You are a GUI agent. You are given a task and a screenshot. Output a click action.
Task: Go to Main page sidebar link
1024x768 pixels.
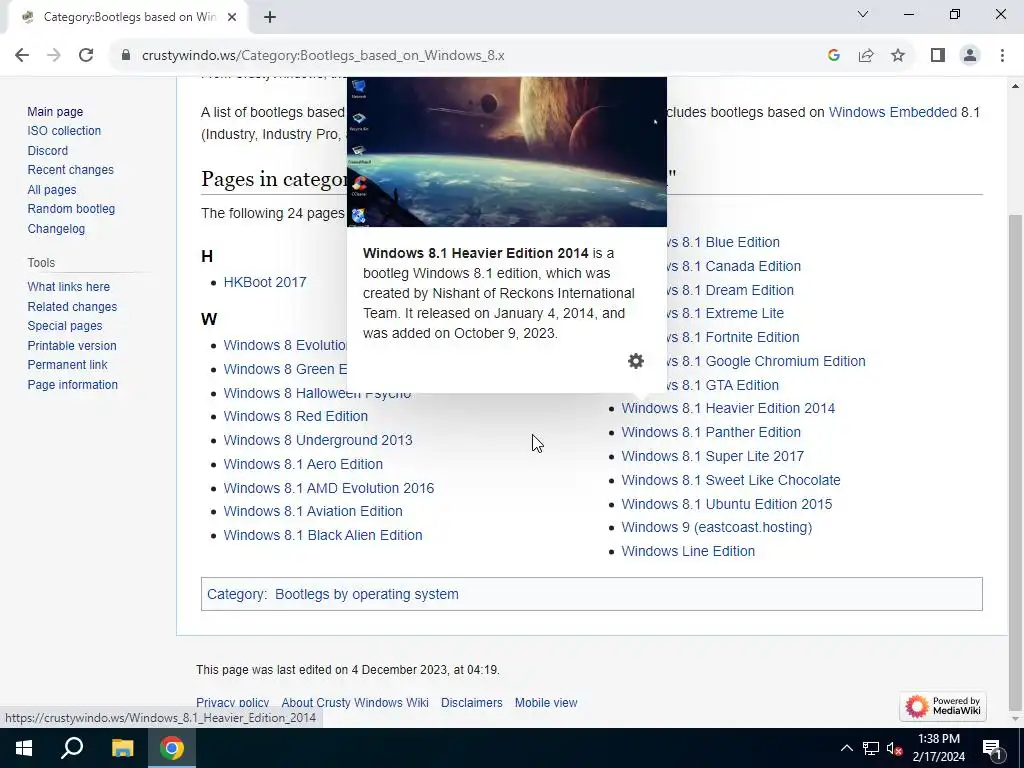[55, 112]
